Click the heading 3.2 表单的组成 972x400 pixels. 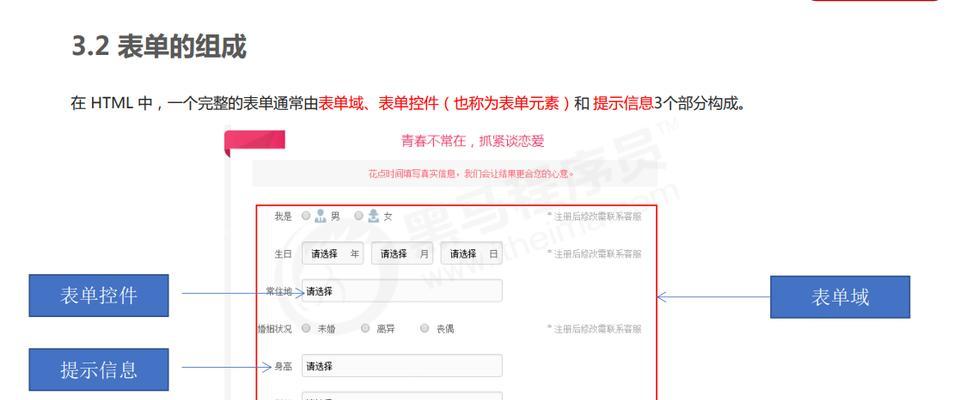click(159, 47)
